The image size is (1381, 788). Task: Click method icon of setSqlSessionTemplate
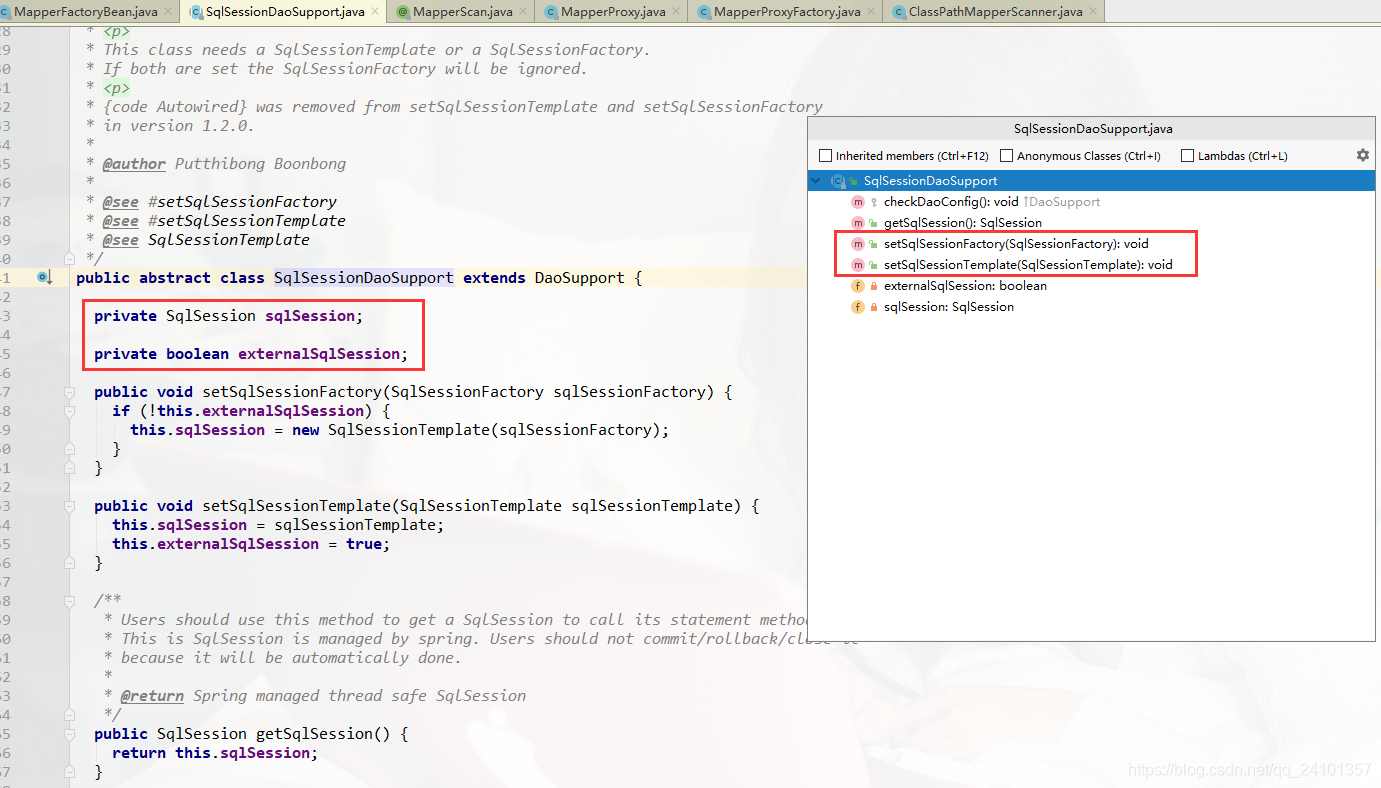(858, 265)
